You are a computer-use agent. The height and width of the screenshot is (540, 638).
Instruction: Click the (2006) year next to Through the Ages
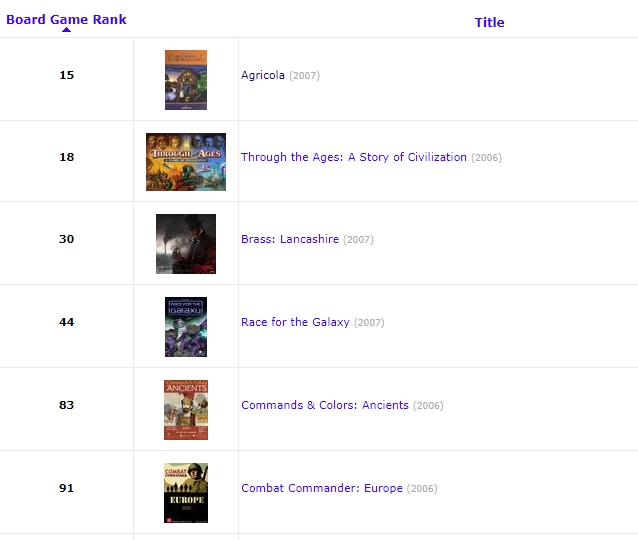(486, 157)
